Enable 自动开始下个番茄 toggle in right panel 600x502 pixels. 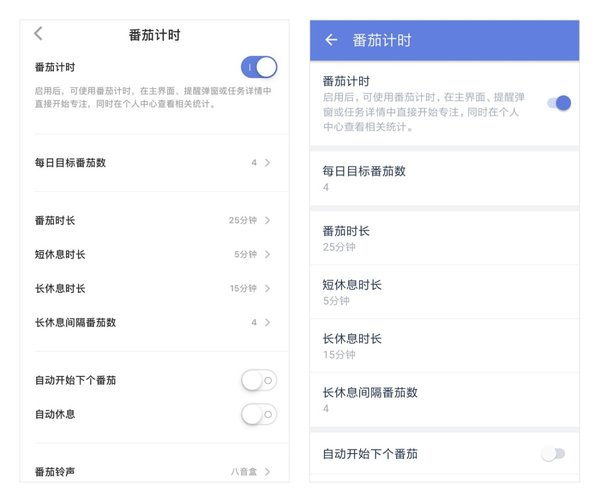[553, 454]
